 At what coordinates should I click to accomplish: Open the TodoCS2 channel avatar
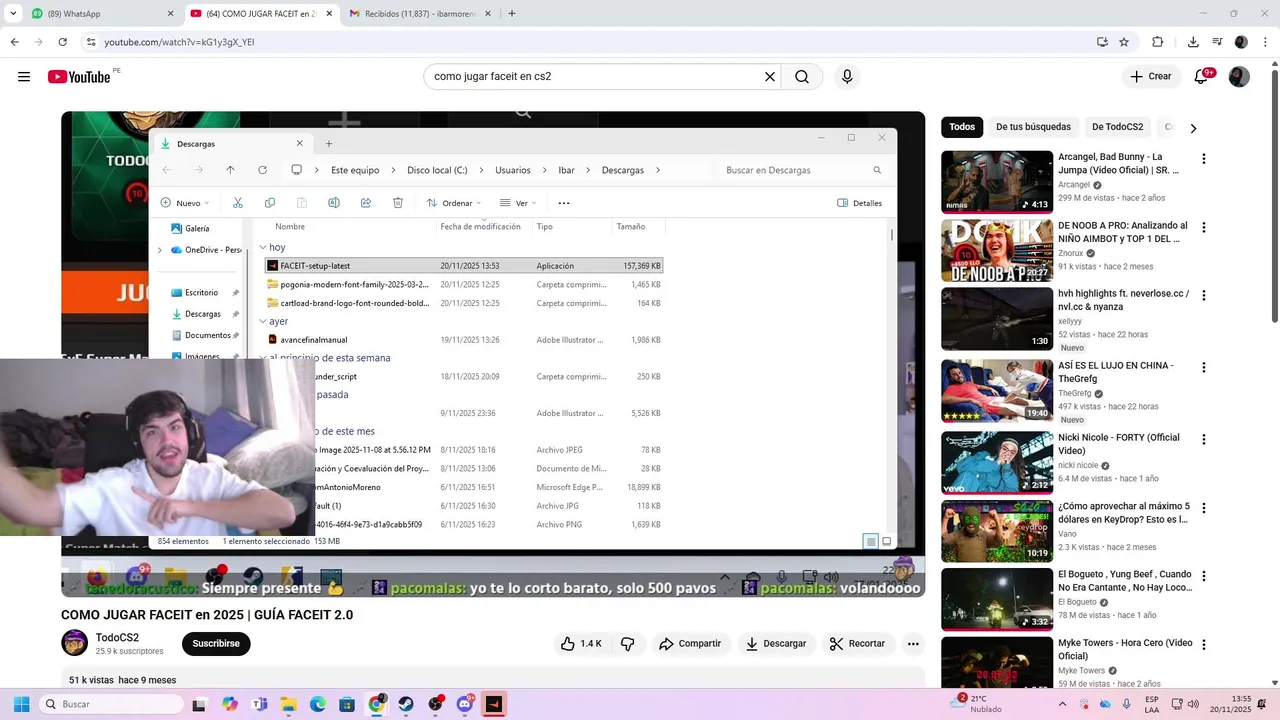(x=75, y=643)
